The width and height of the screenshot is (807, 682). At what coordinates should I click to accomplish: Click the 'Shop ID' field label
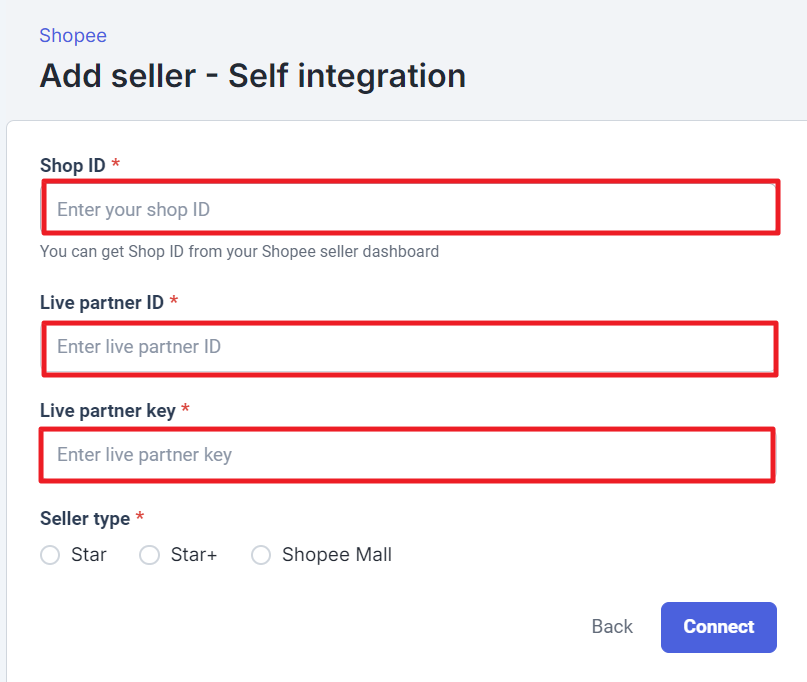point(72,165)
